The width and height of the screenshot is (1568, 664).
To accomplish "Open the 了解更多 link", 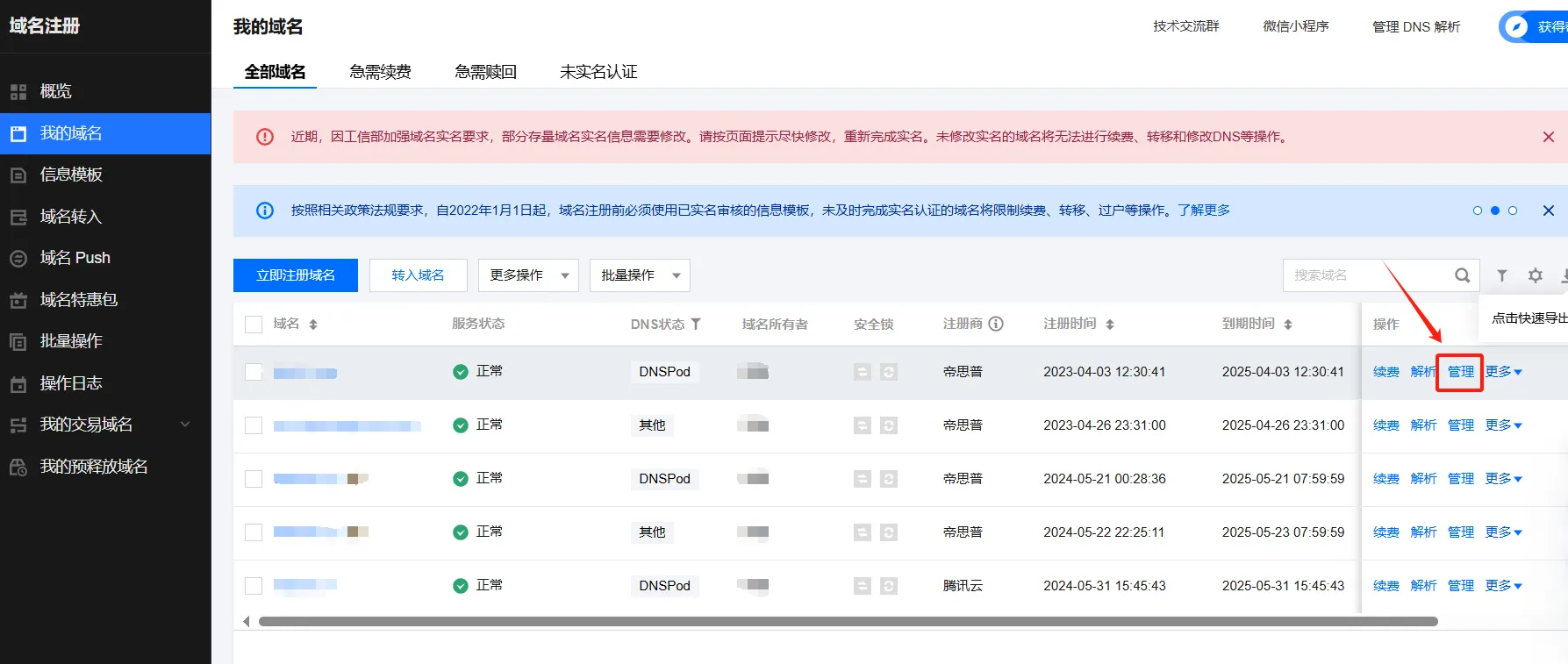I will [1204, 211].
